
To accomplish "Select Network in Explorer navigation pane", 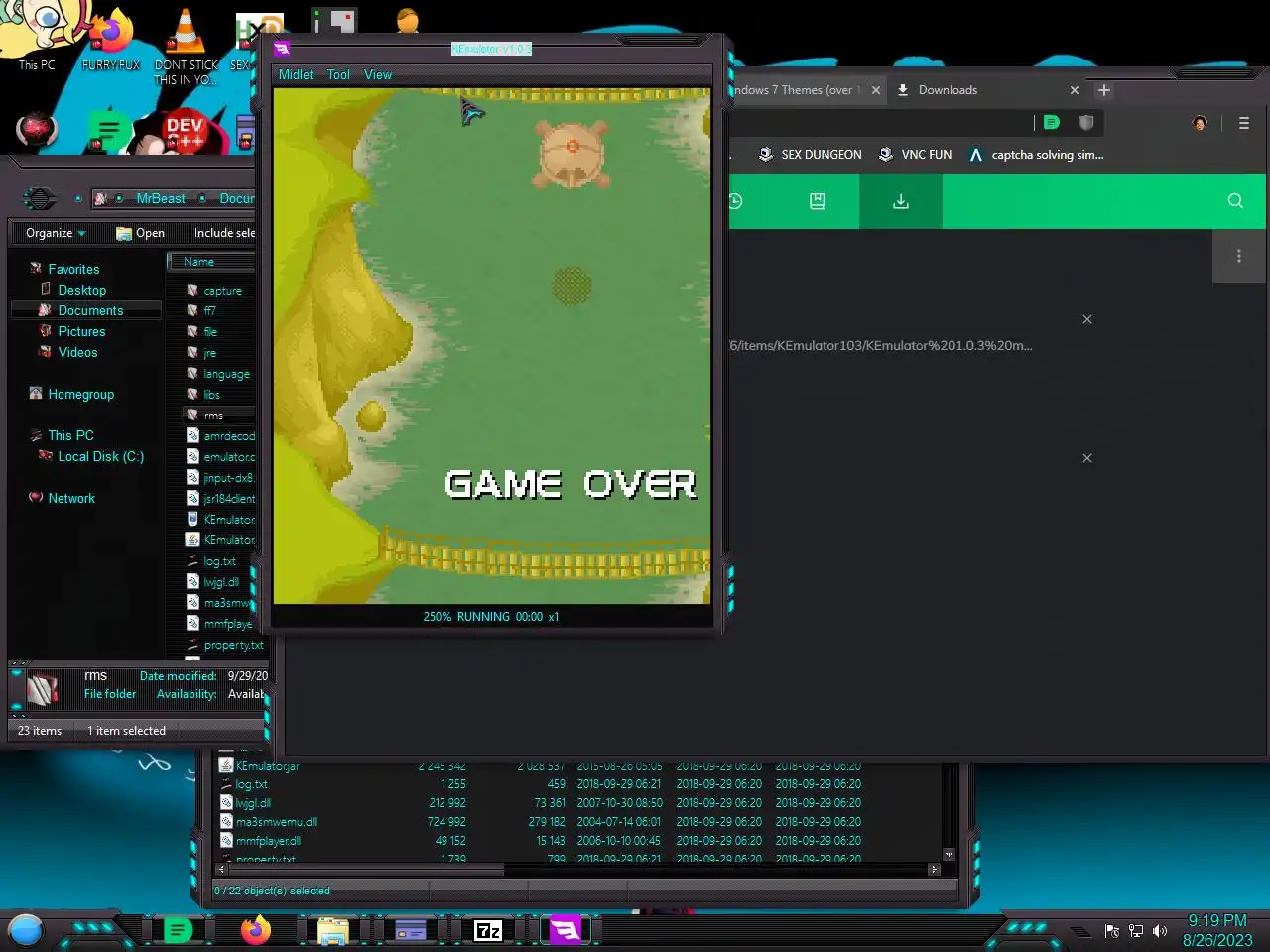I will (71, 498).
